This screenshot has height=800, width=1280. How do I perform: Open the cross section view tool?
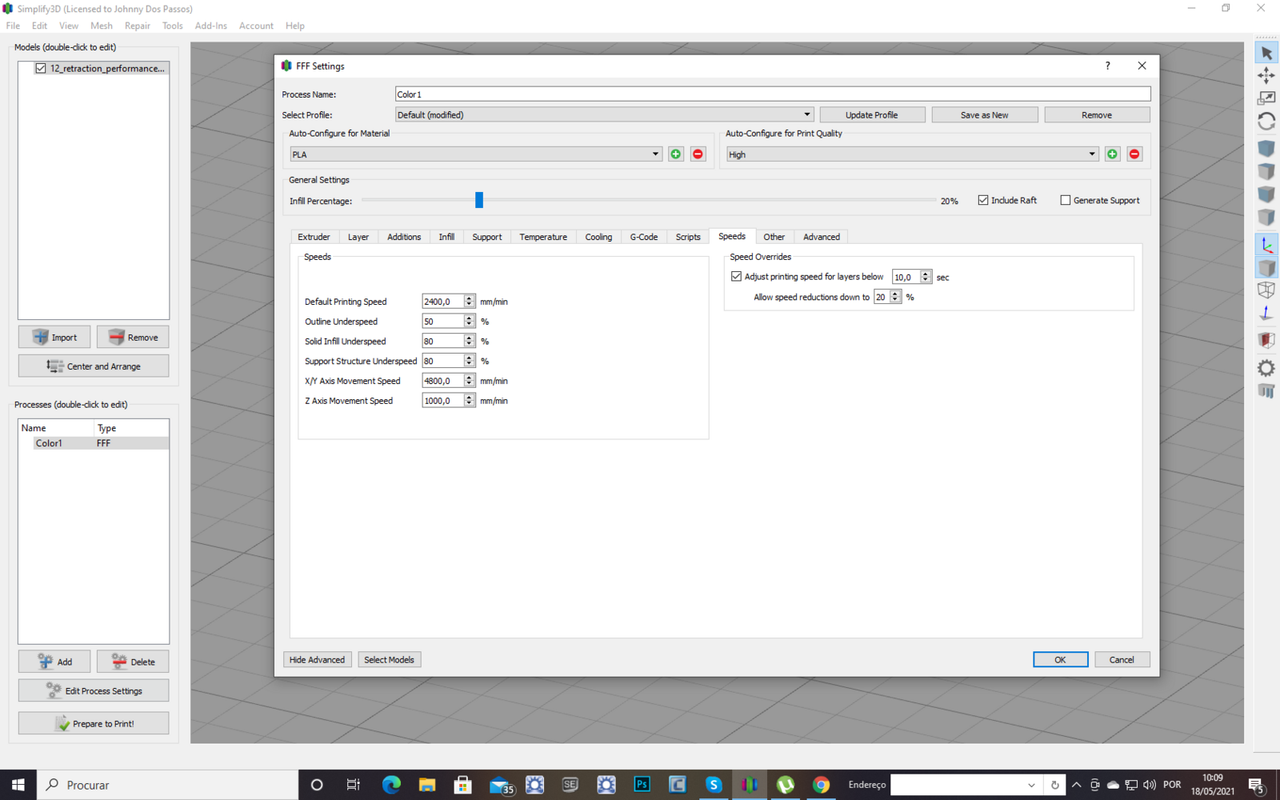pos(1266,341)
